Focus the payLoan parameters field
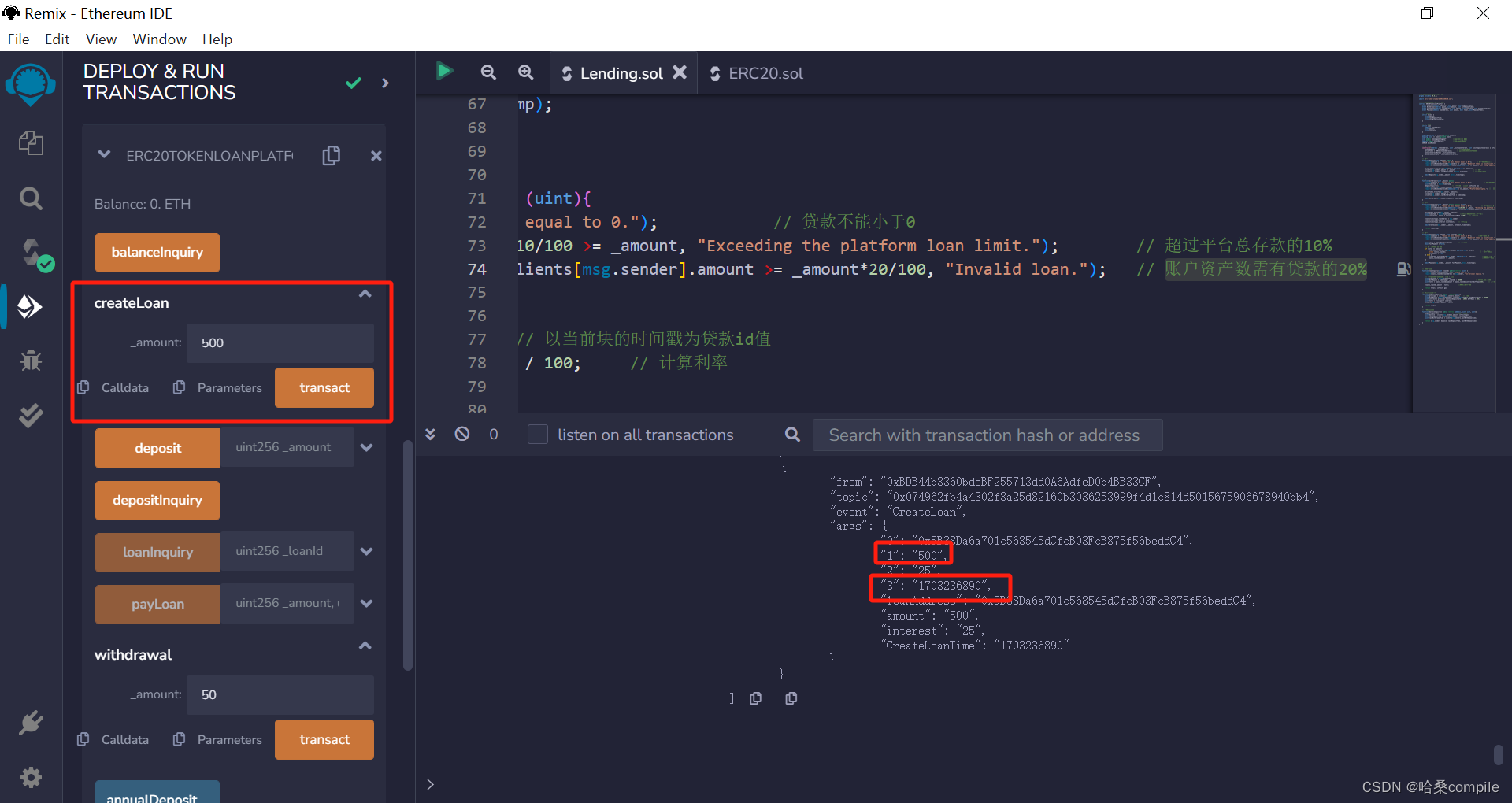 287,603
